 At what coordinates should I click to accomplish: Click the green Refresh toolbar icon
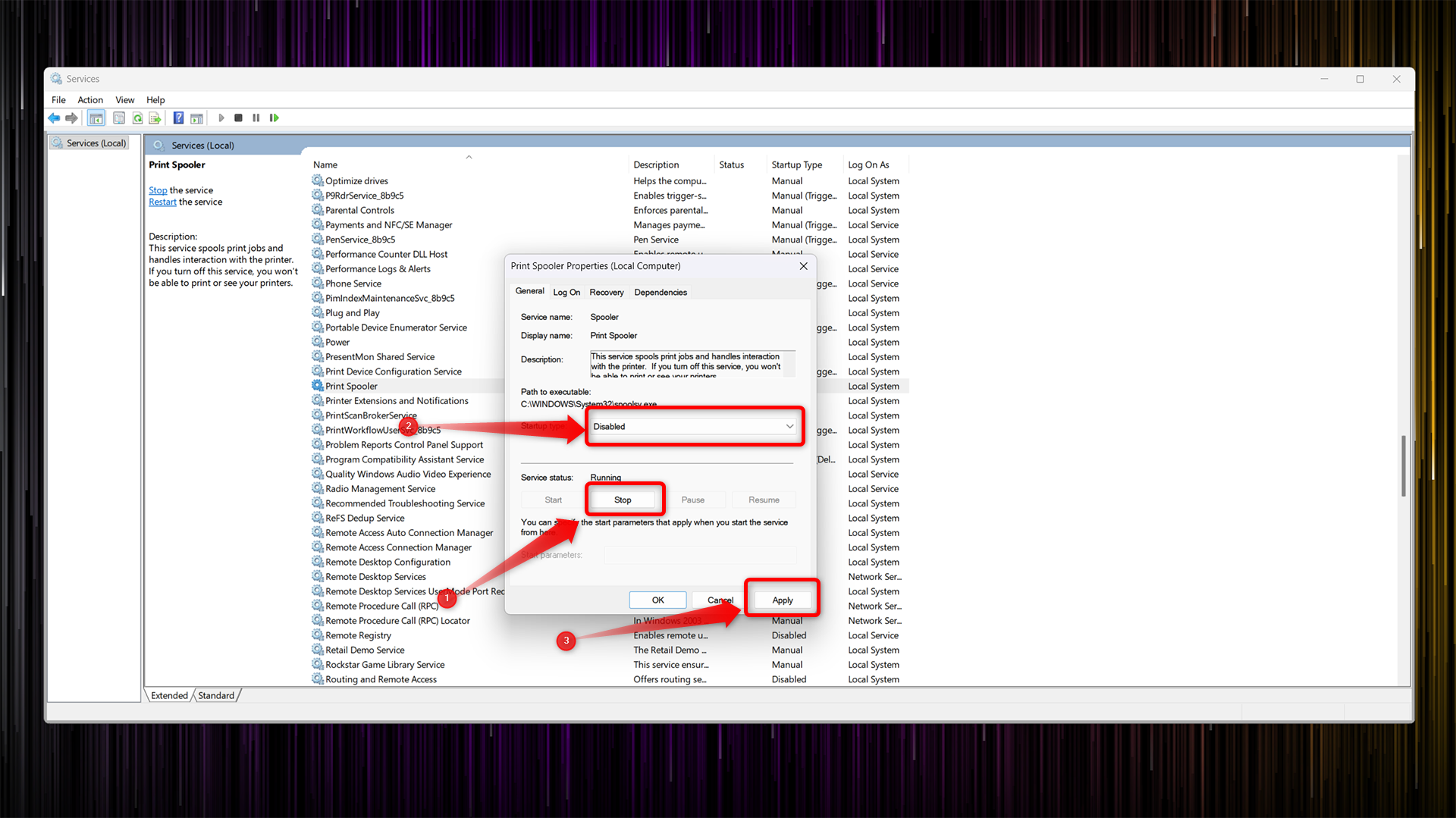[x=137, y=118]
